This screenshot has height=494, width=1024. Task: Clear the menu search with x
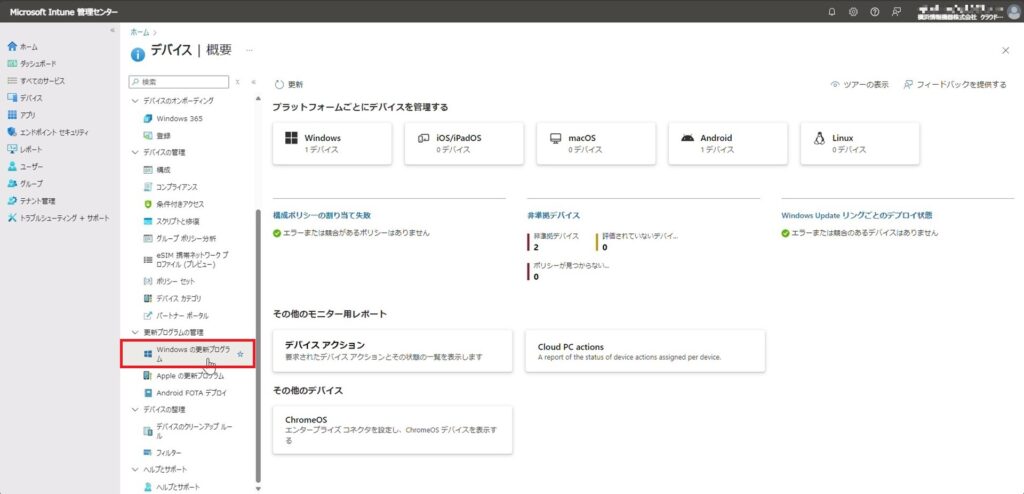point(238,82)
